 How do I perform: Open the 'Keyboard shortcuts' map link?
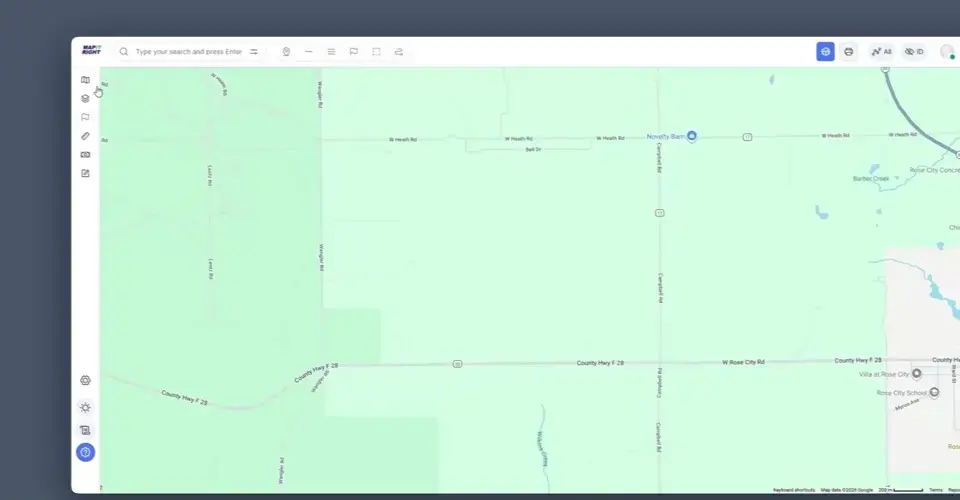794,490
